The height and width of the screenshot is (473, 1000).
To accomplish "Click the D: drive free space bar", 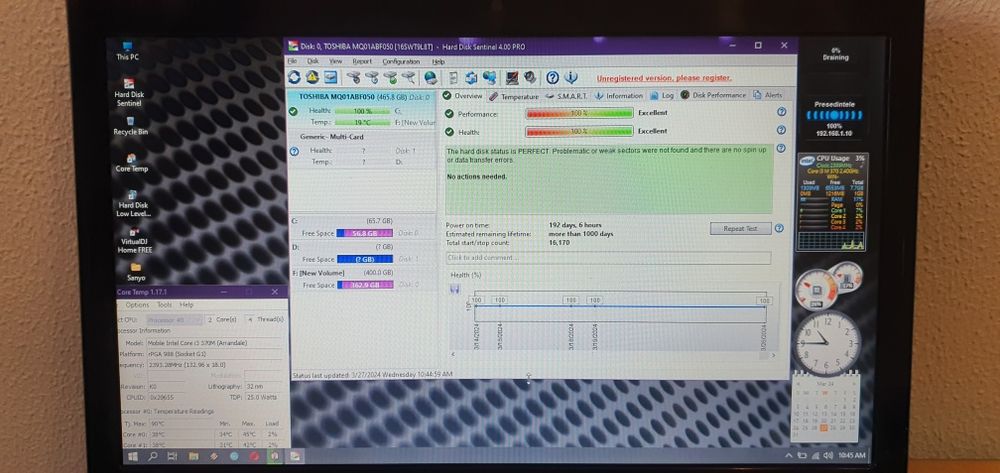I will (x=364, y=259).
